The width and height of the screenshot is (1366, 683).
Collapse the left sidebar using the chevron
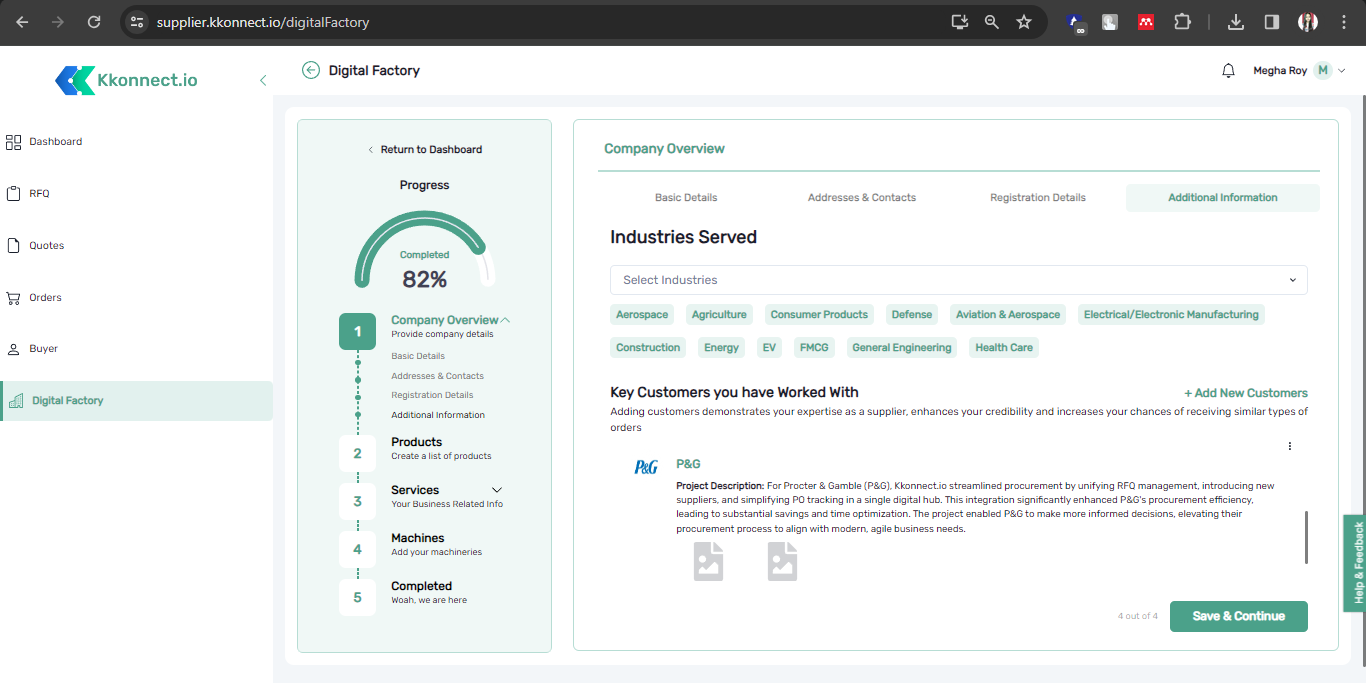263,80
